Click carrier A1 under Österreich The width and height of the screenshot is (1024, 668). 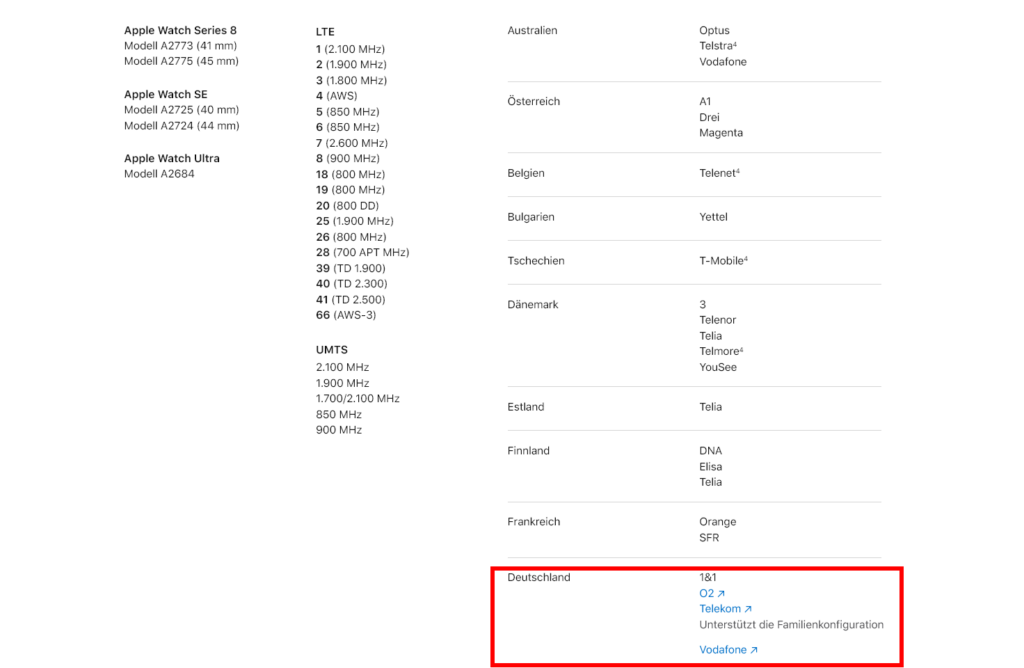tap(705, 101)
